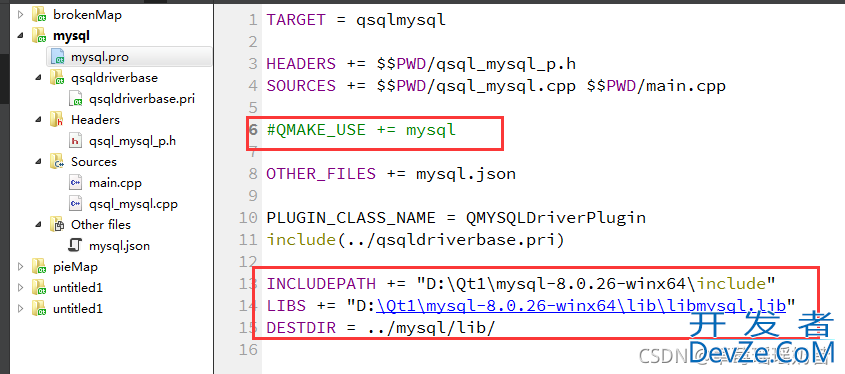The height and width of the screenshot is (374, 845).
Task: Open mysql.pro in the tree
Action: pos(100,57)
